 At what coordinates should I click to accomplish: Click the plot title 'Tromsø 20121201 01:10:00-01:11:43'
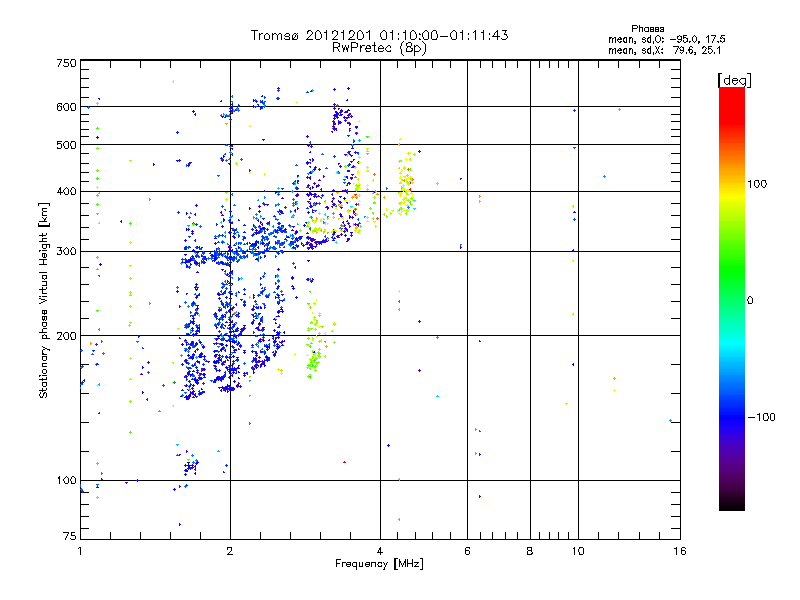(379, 35)
